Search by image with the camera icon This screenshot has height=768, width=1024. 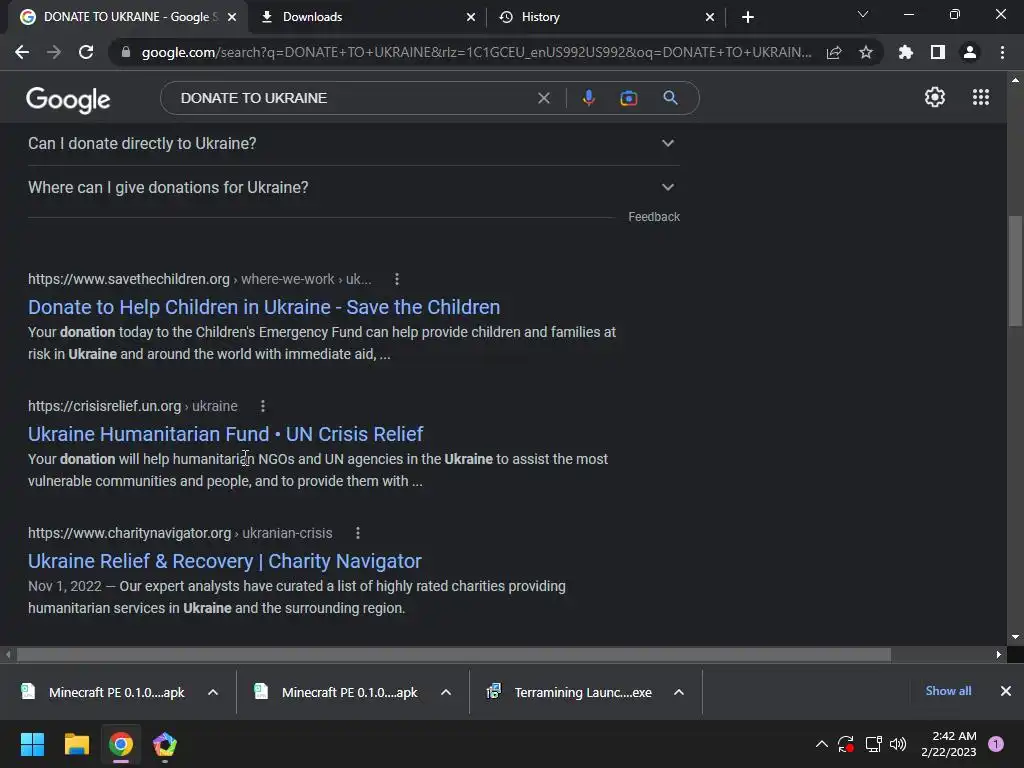(x=628, y=98)
